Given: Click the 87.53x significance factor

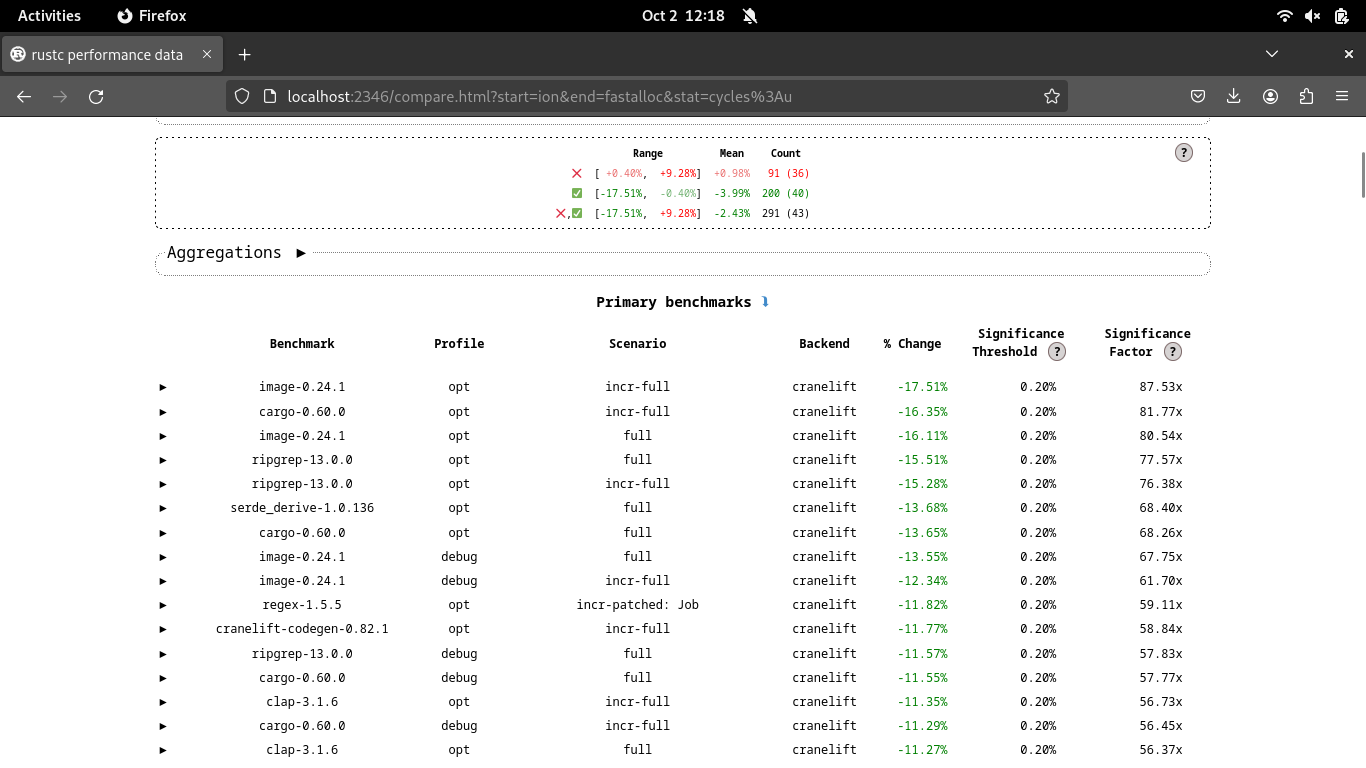Looking at the screenshot, I should tap(1160, 387).
